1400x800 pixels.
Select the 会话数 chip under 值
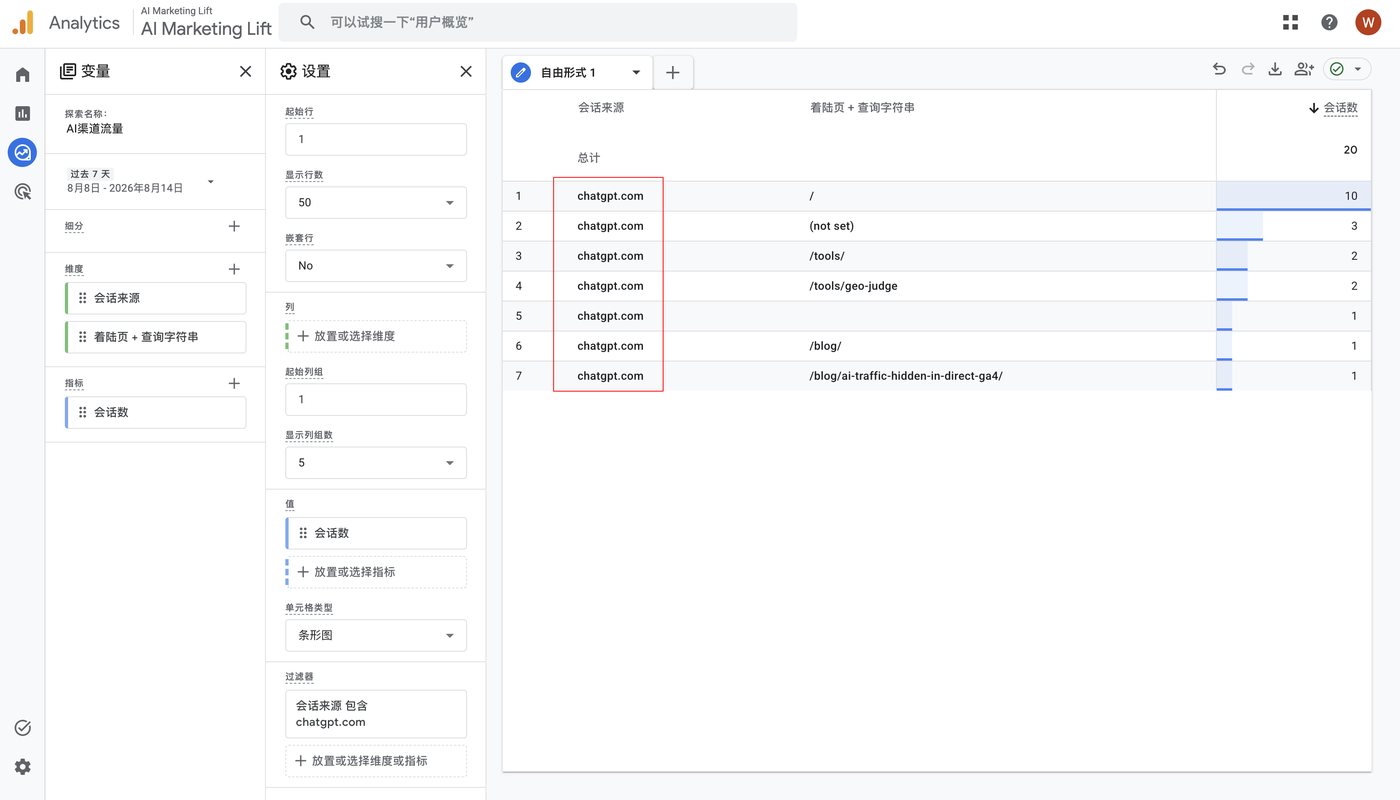[376, 533]
